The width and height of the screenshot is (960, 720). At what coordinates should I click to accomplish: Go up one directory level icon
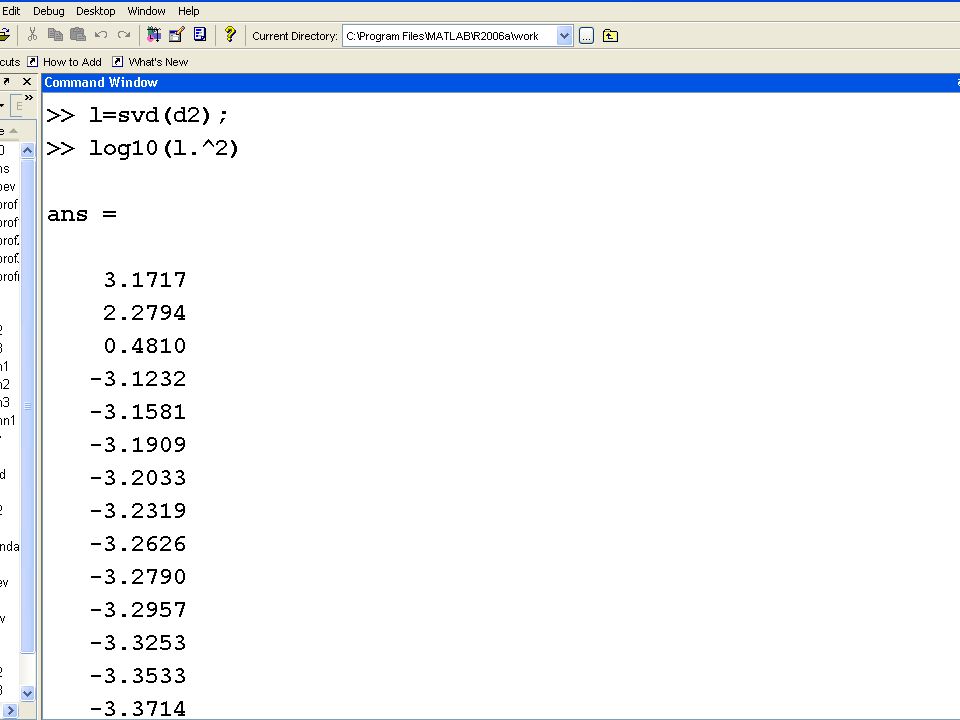tap(610, 36)
